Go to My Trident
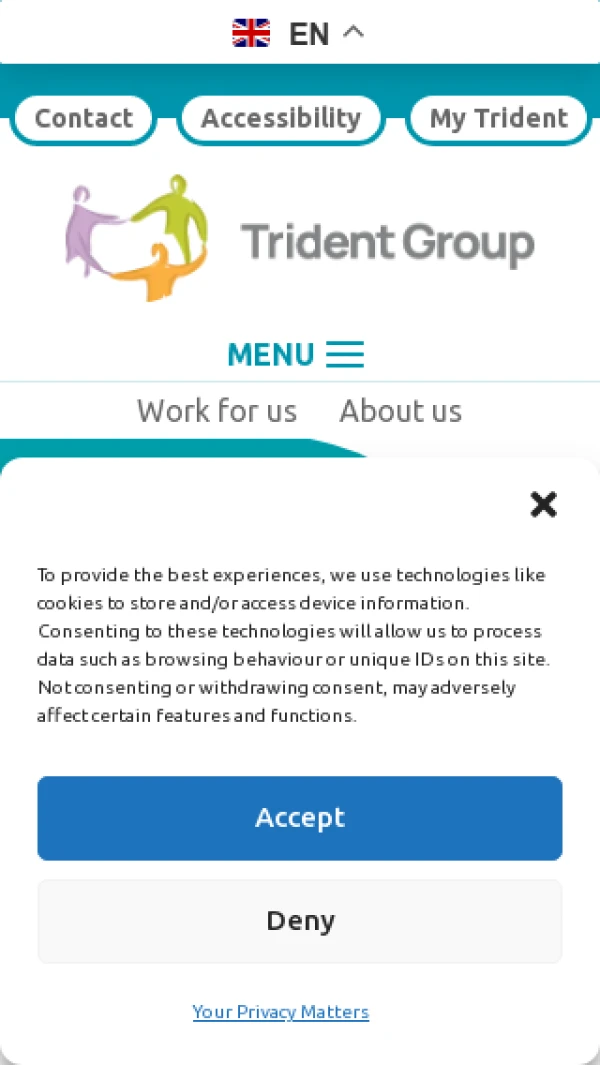Image resolution: width=600 pixels, height=1065 pixels. coord(499,119)
